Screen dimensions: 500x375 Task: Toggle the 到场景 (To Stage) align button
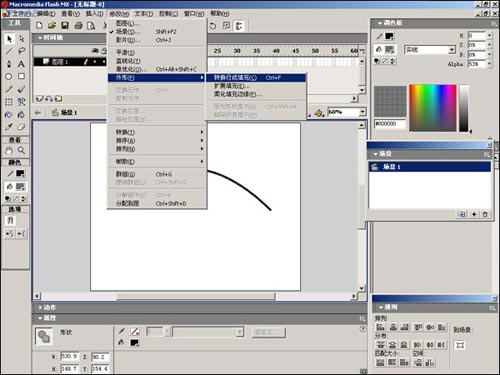pos(460,345)
